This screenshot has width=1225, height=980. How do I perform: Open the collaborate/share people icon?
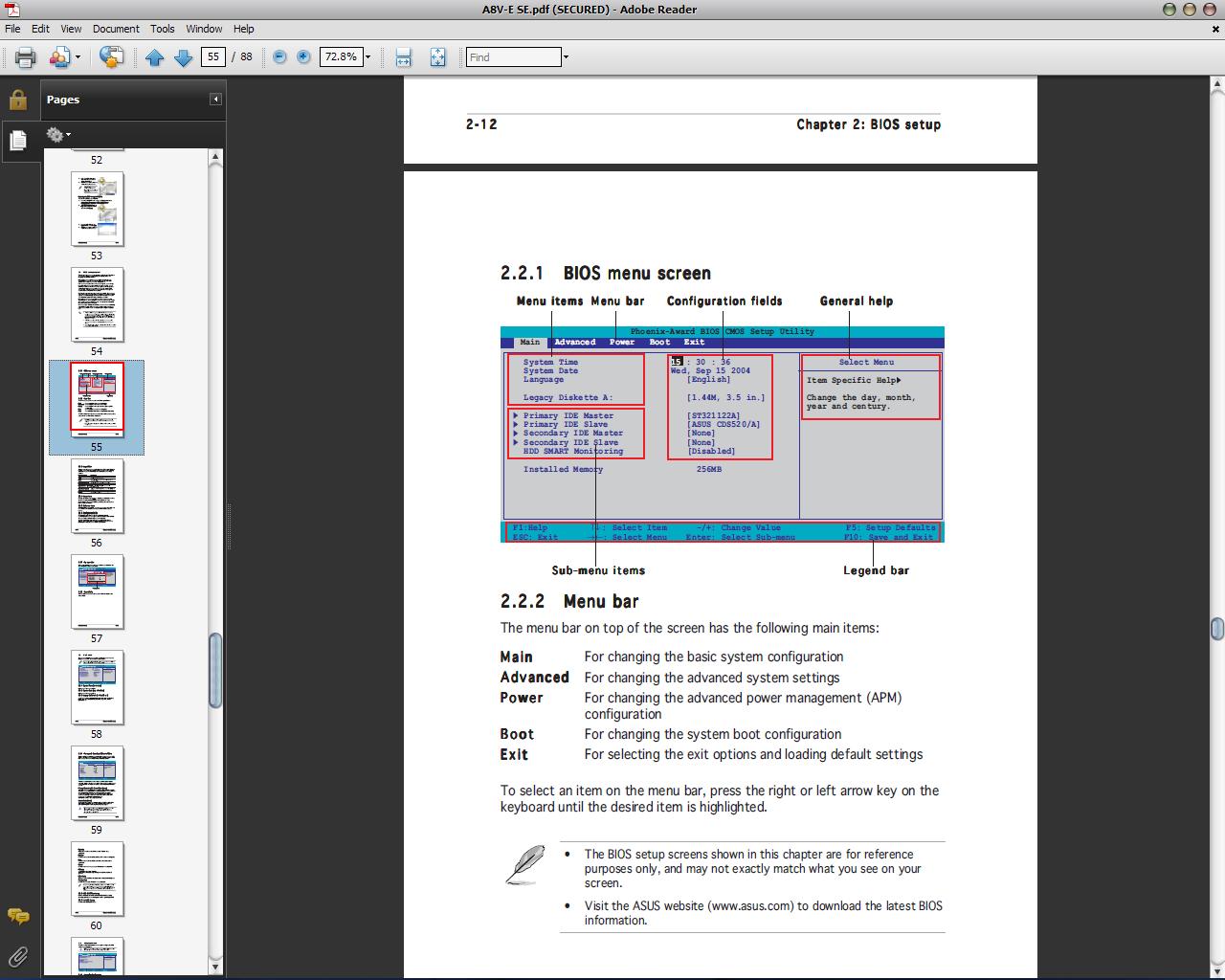(x=59, y=57)
